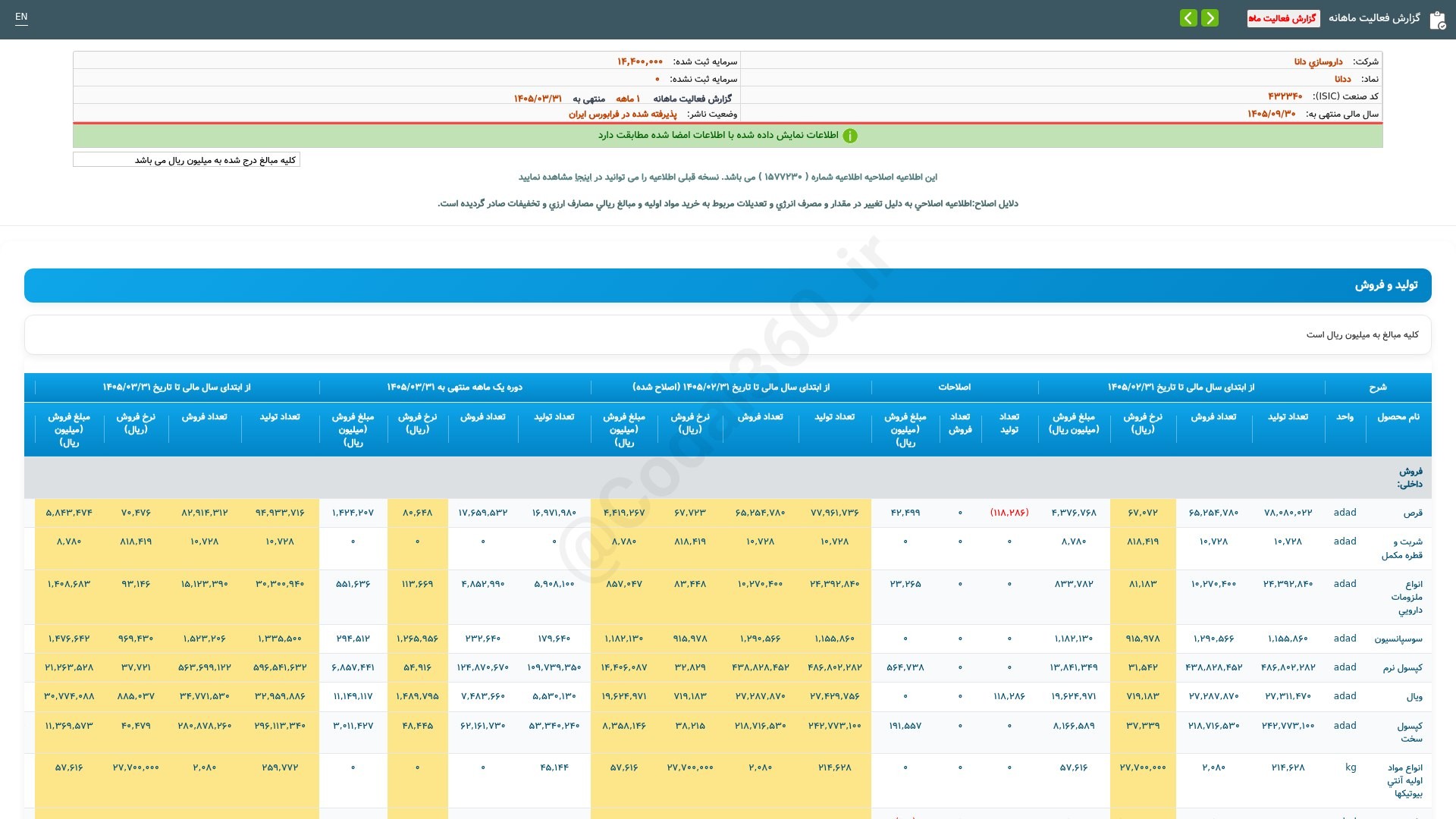Click the اصلاحات column group header
Viewport: 1456px width, 819px height.
(x=954, y=388)
